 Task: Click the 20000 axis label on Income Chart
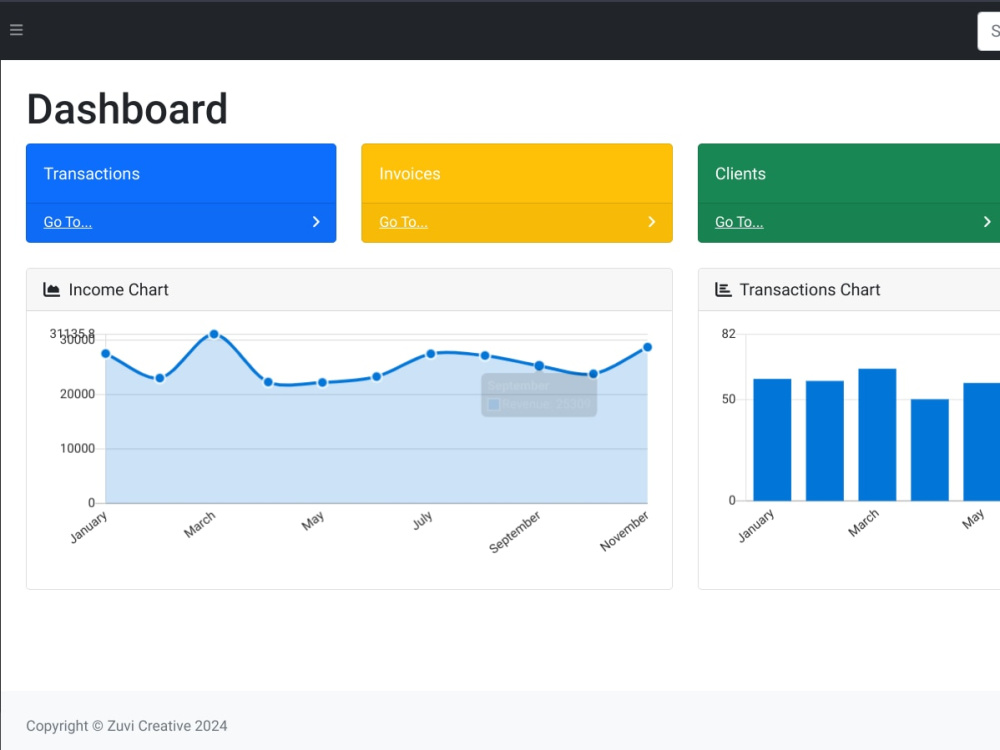pyautogui.click(x=77, y=394)
